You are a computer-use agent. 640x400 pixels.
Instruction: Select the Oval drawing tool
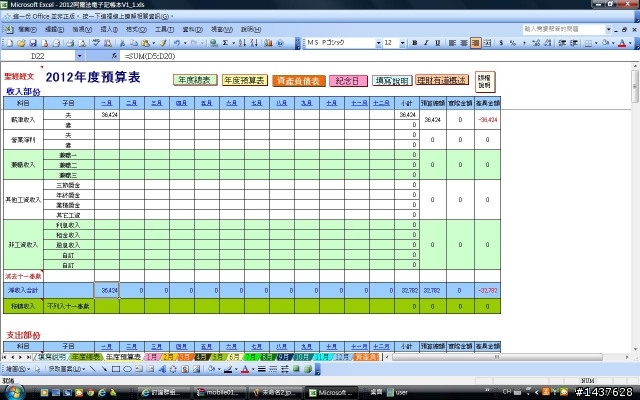127,369
